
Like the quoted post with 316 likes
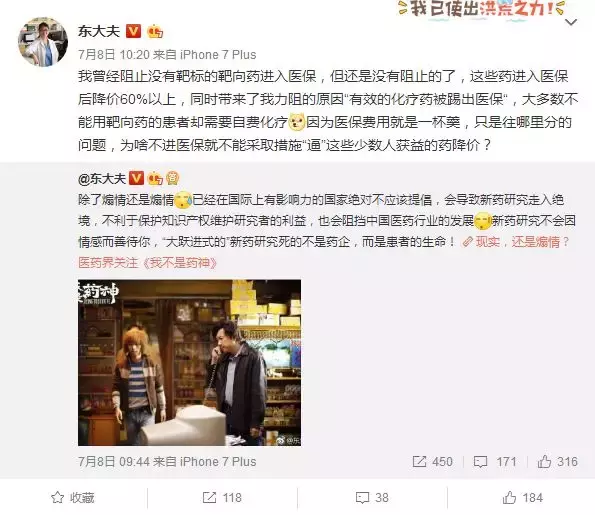[x=557, y=461]
